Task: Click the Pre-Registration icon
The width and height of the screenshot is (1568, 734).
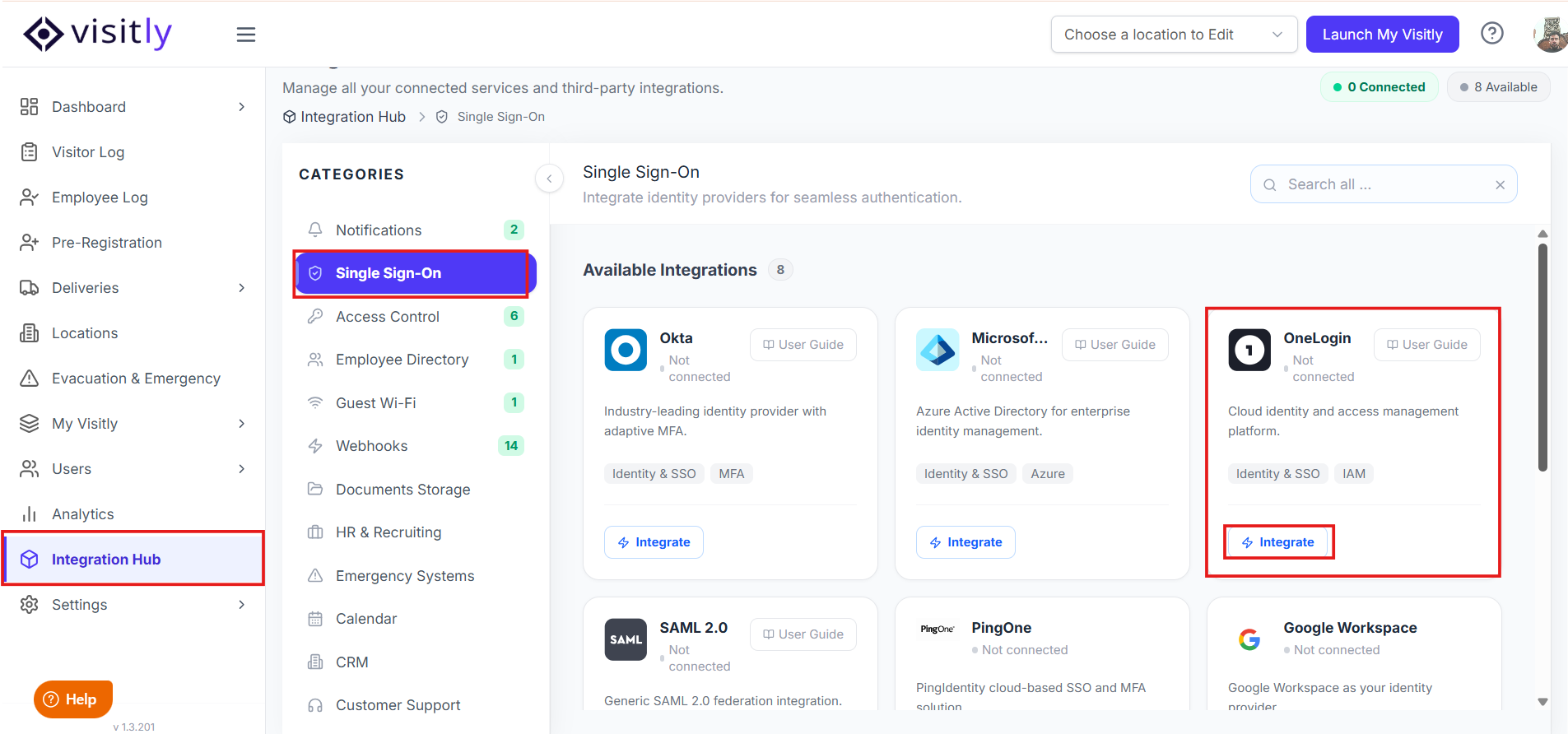Action: [x=30, y=243]
